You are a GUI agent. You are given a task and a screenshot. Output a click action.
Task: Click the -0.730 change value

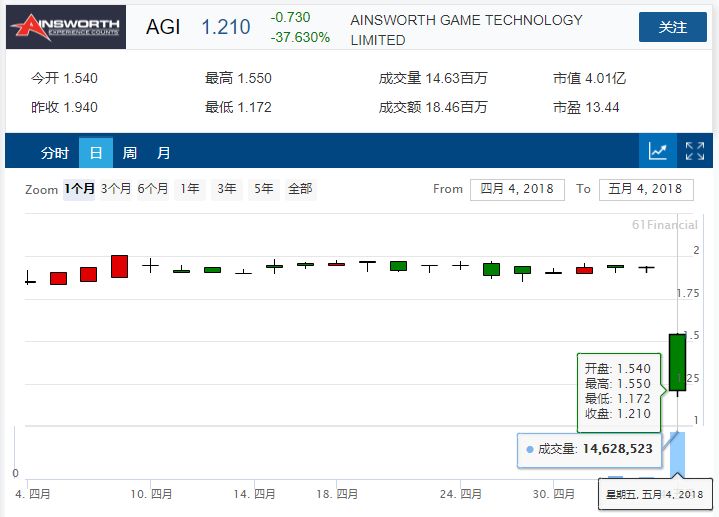[x=290, y=17]
